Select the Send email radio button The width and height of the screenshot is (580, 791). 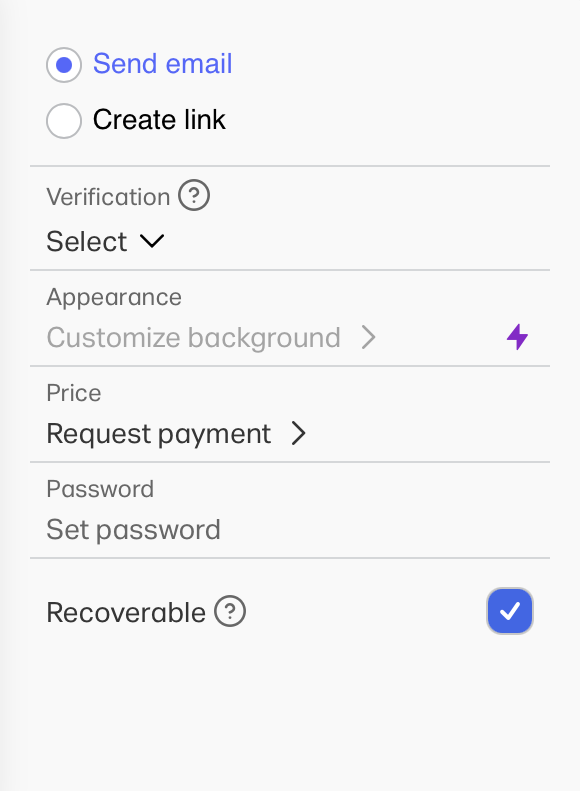pos(64,65)
